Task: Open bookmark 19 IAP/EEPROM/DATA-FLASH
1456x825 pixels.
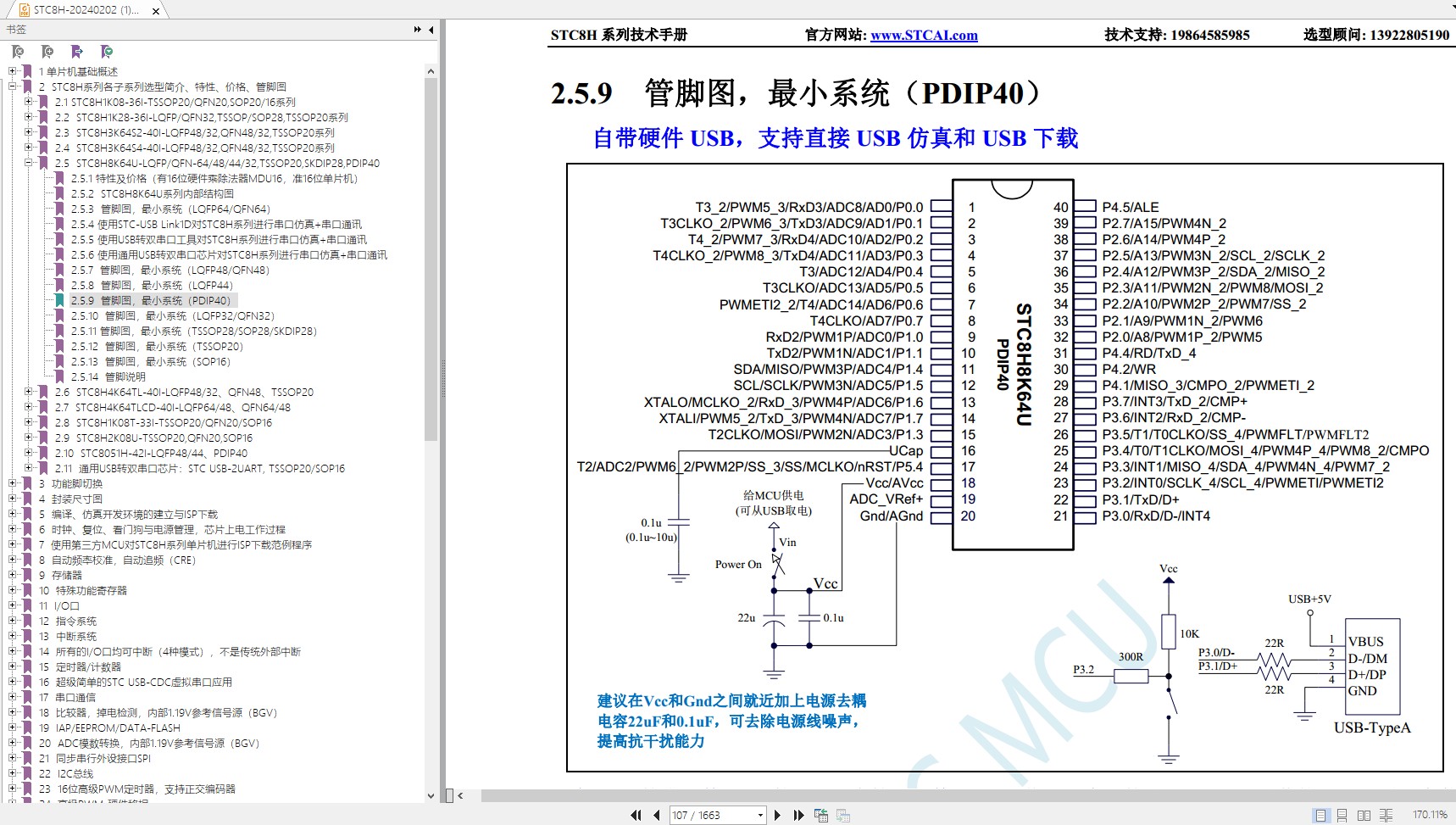Action: click(x=109, y=727)
